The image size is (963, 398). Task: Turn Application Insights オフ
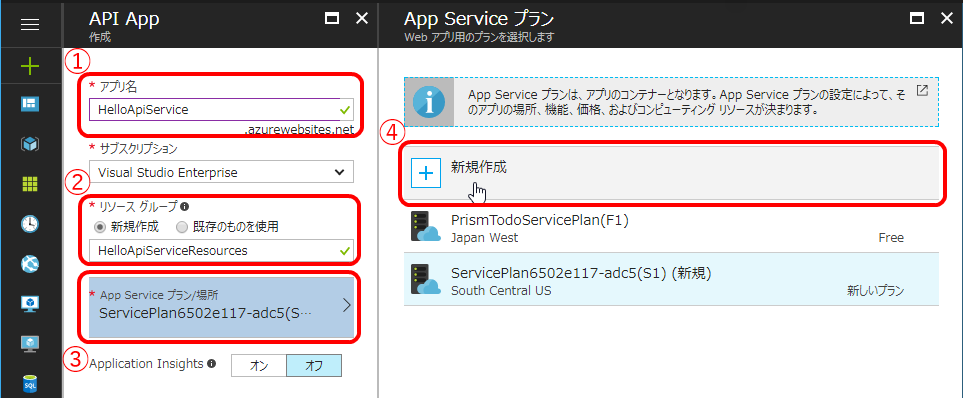click(x=314, y=365)
